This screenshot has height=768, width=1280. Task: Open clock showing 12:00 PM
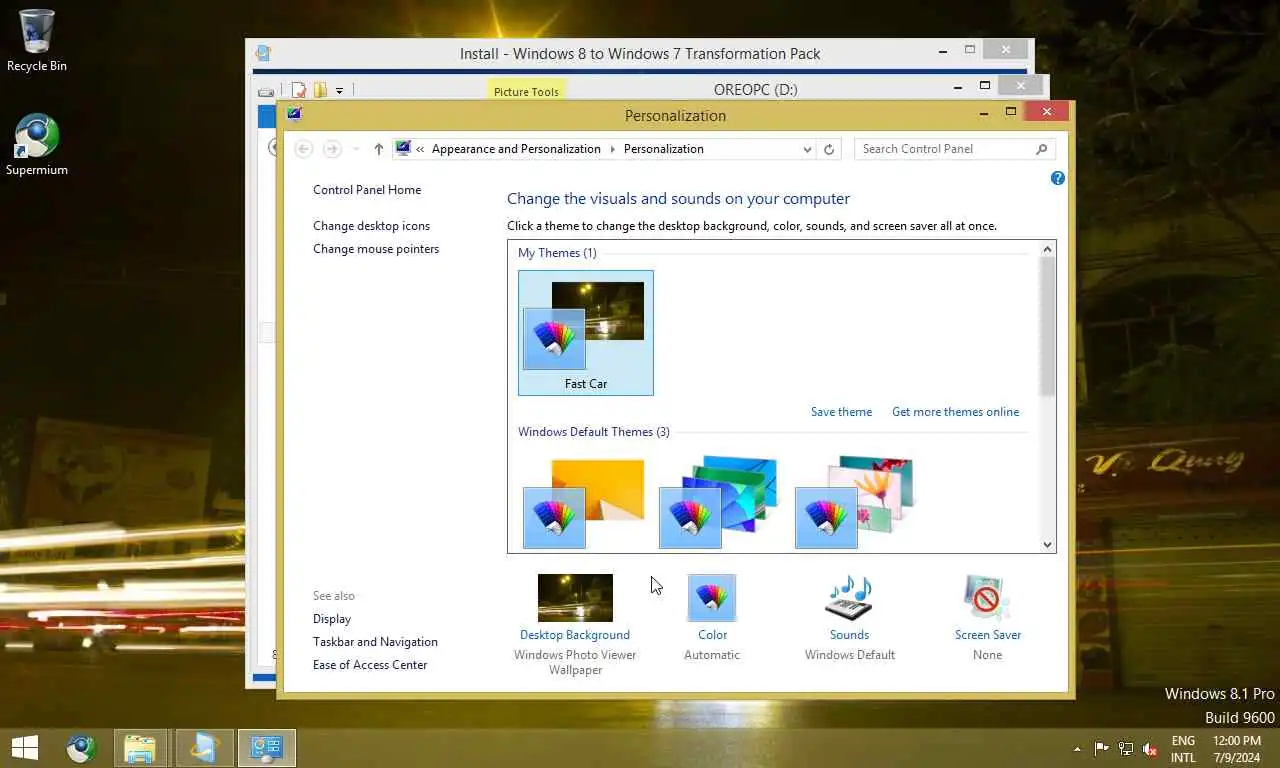point(1237,749)
